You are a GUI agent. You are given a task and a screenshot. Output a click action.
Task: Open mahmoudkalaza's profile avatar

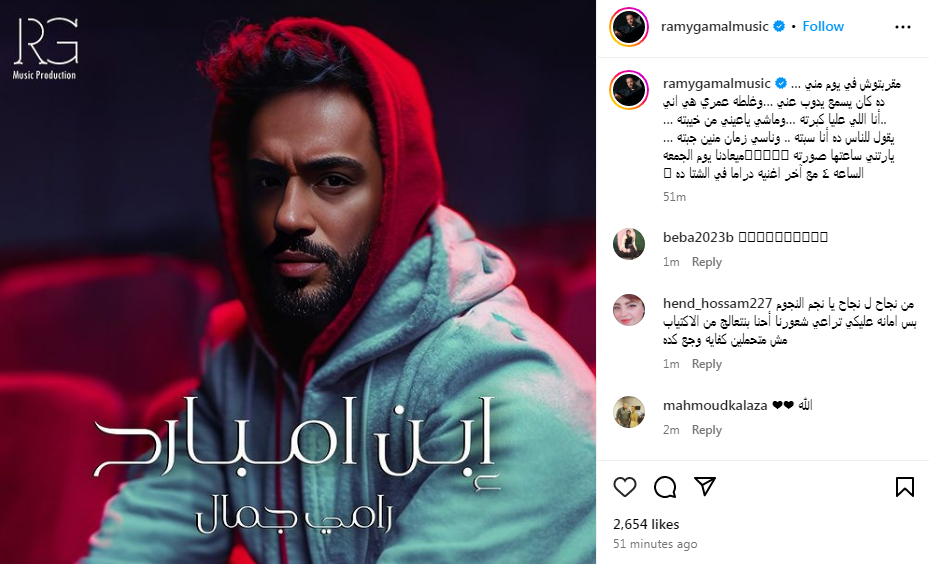pos(629,412)
